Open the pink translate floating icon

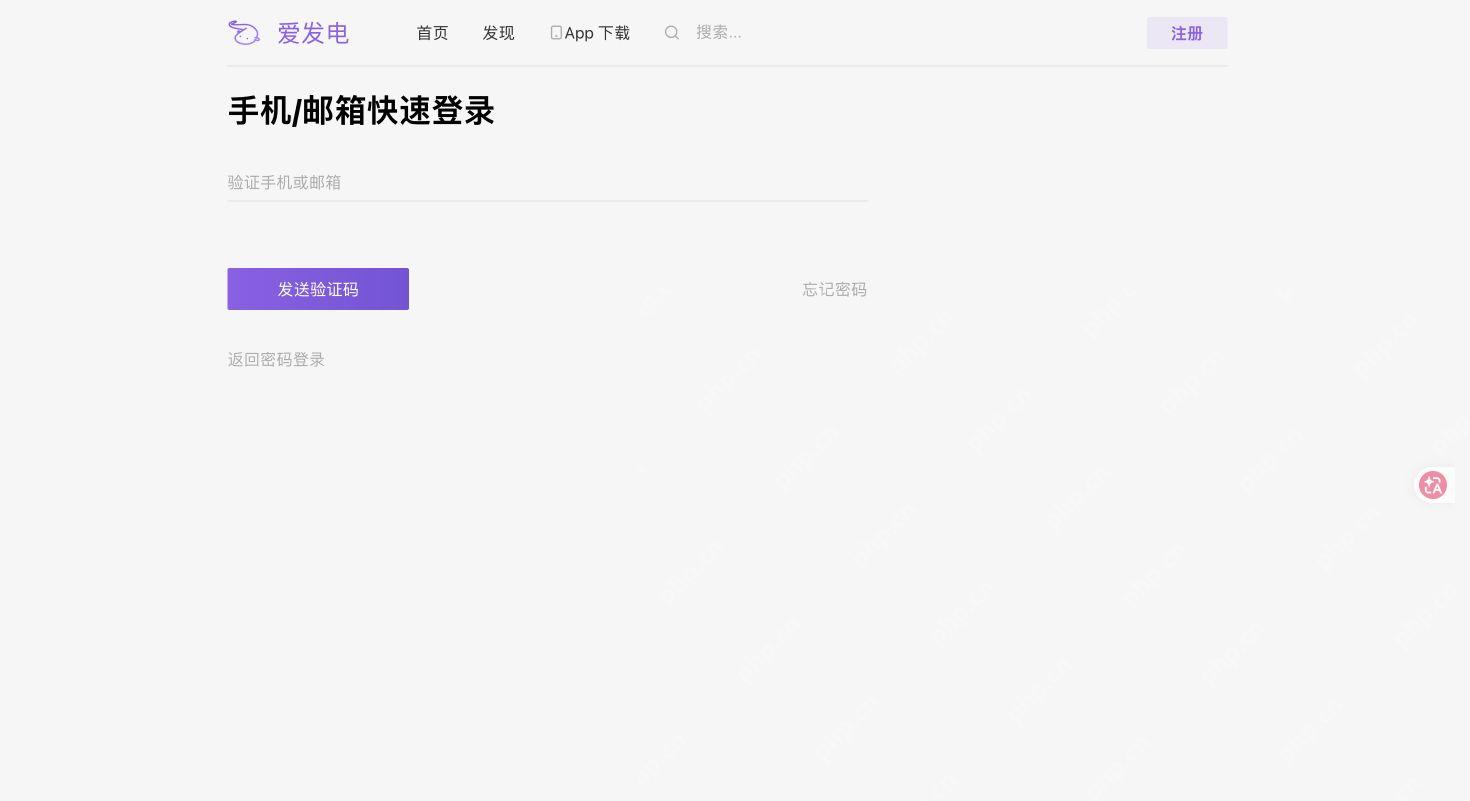(x=1433, y=485)
